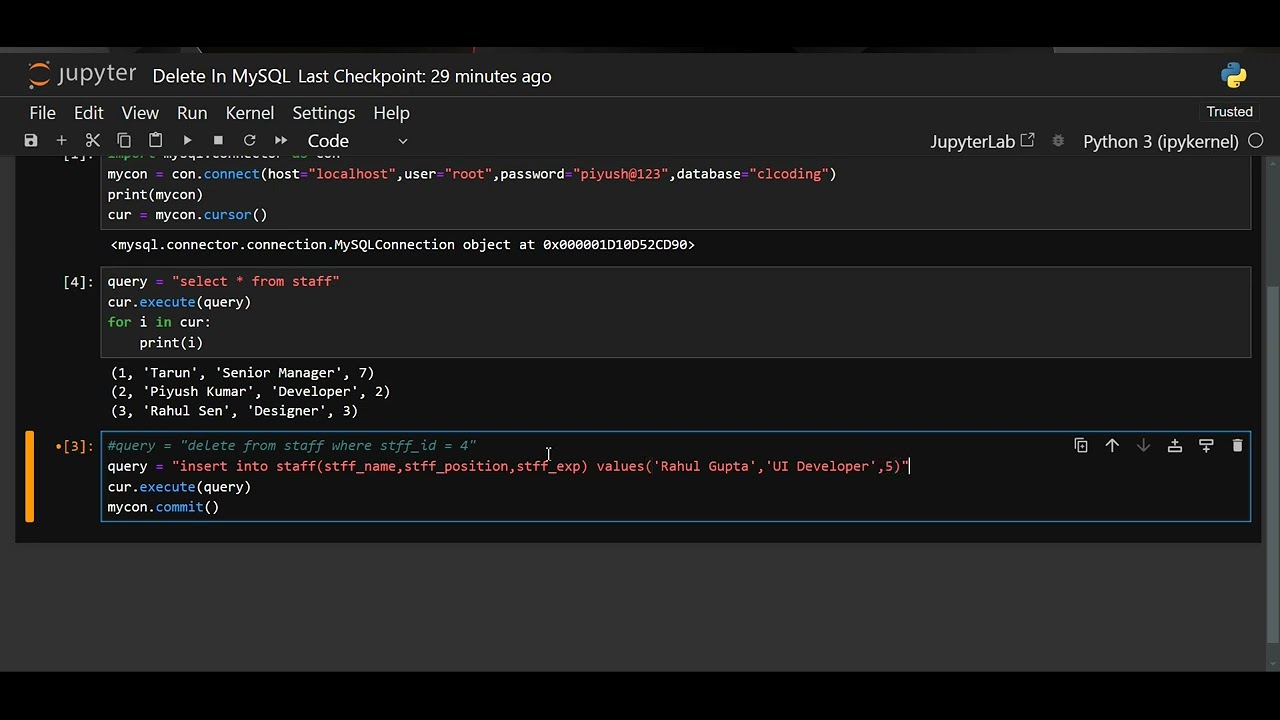Viewport: 1280px width, 720px height.
Task: Click the MySQLConnection object output text
Action: pos(403,244)
